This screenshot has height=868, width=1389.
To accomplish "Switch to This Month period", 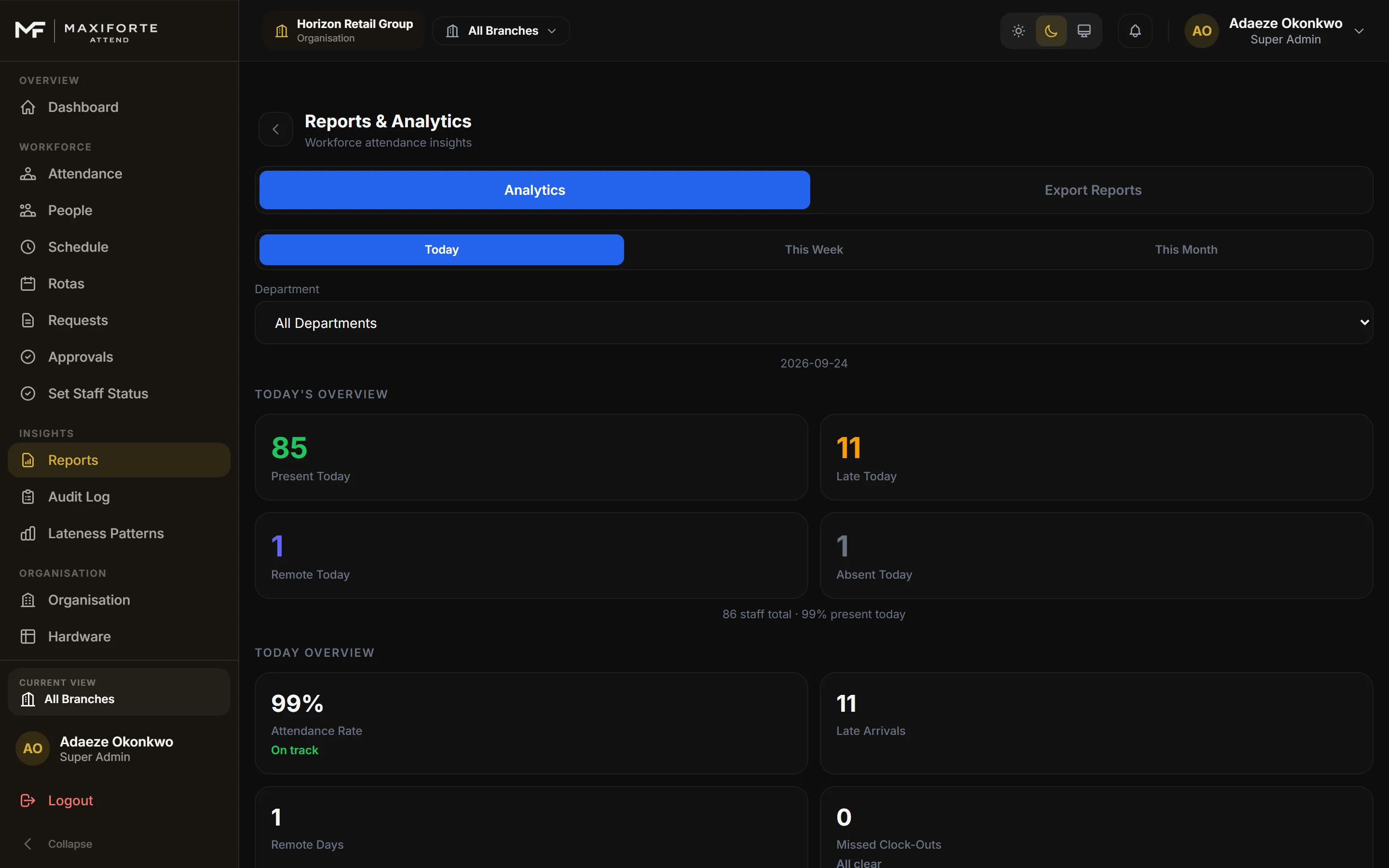I will [1186, 250].
